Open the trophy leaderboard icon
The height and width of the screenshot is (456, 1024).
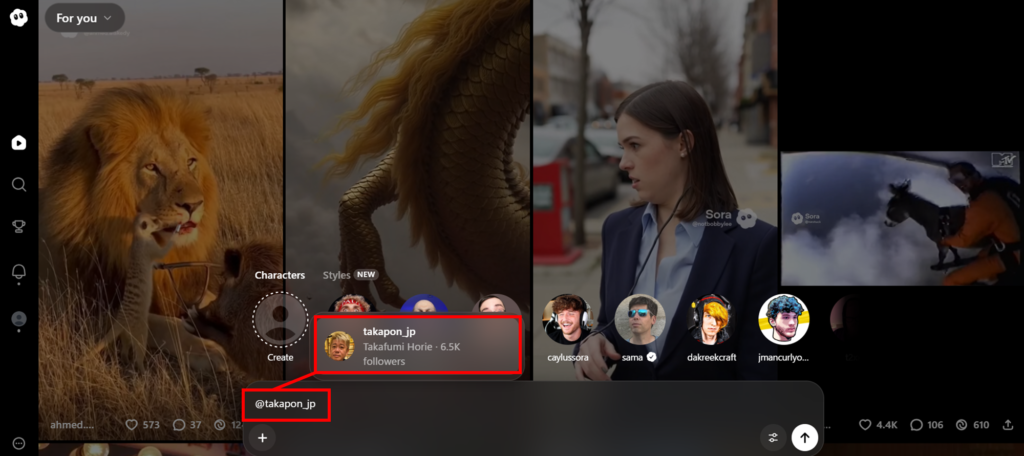18,227
